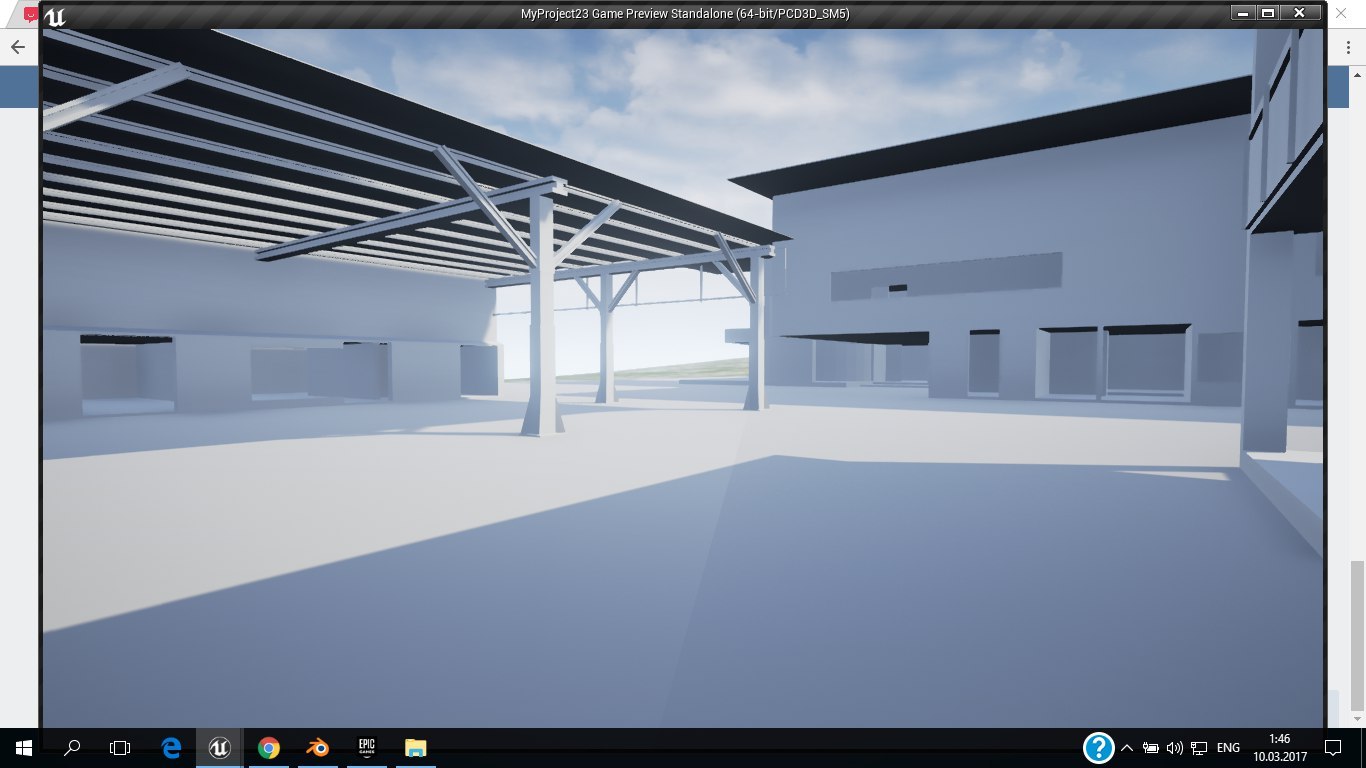
Task: Change input language ENG
Action: tap(1228, 747)
